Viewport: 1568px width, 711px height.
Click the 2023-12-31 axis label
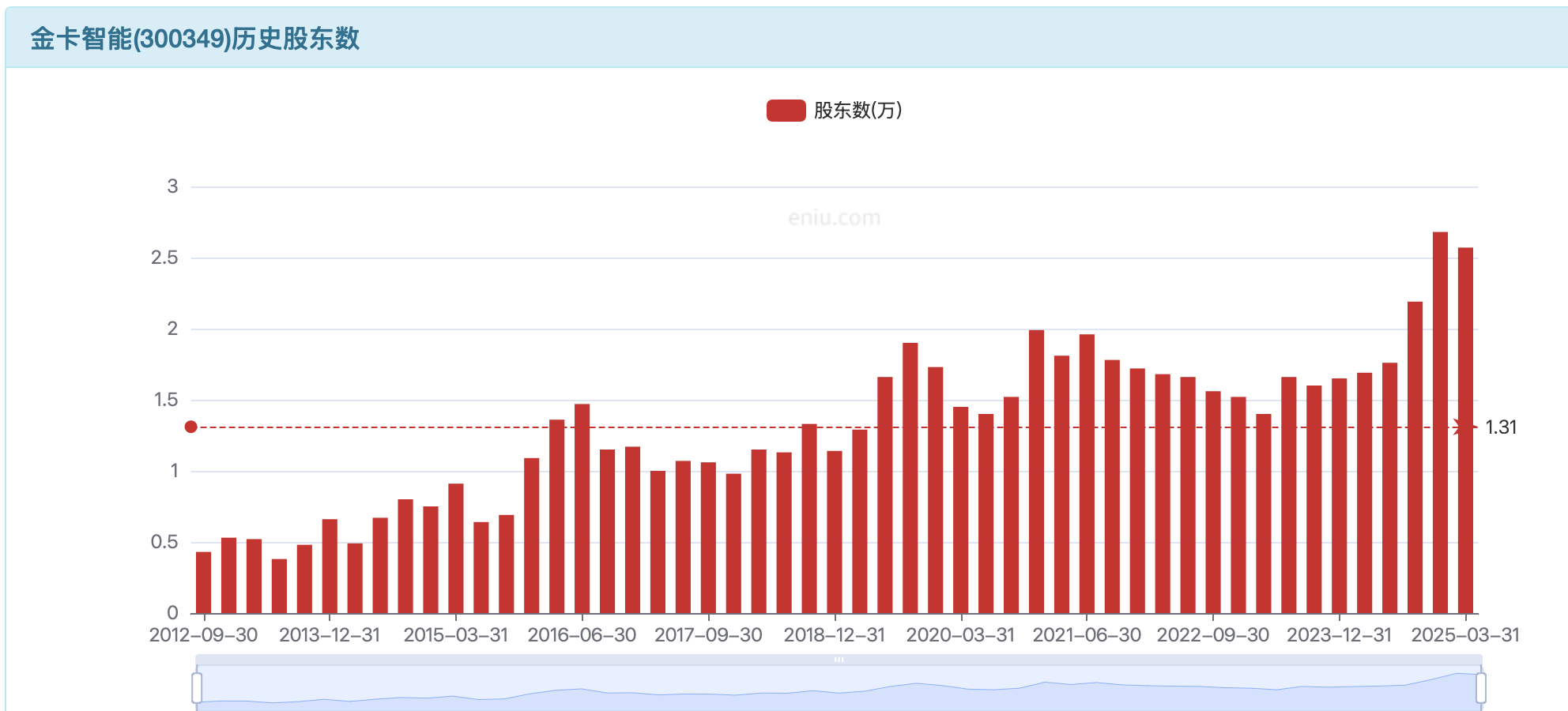[1340, 635]
